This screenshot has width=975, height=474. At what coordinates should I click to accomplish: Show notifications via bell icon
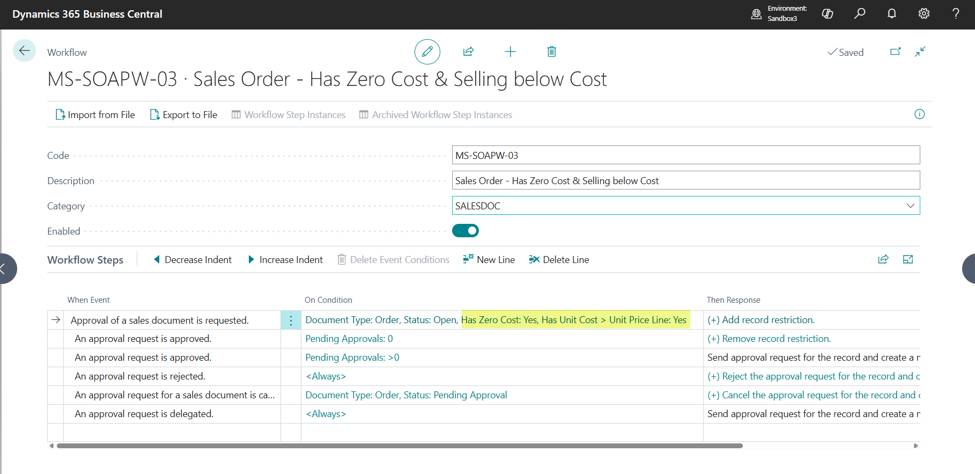pos(892,14)
